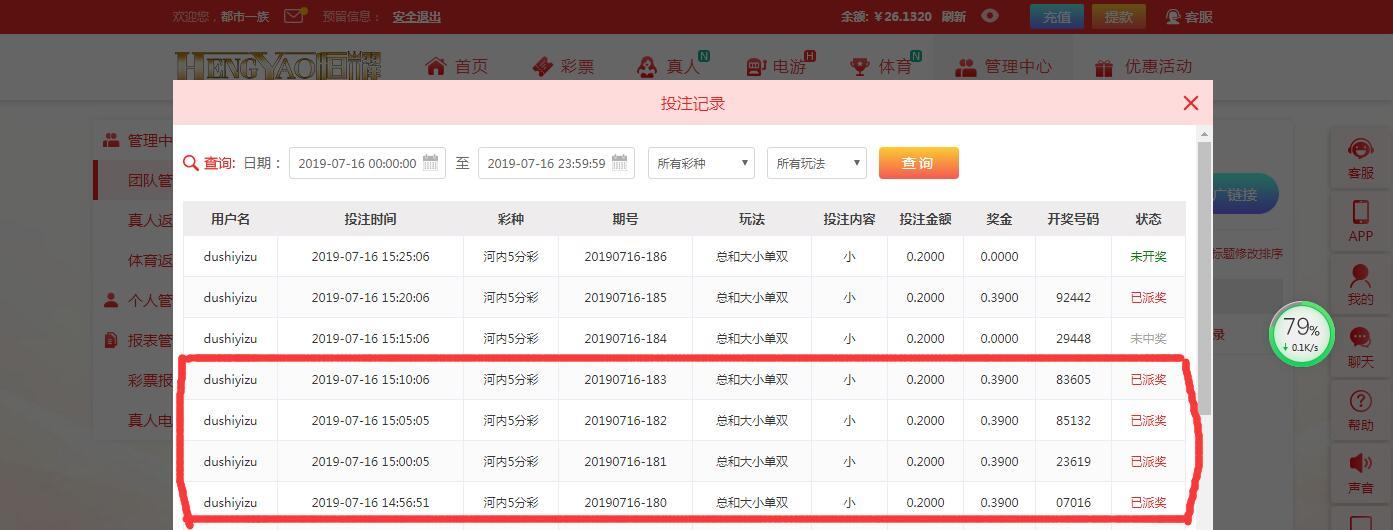Expand the 所有玩法 dropdown
Image resolution: width=1393 pixels, height=530 pixels.
[x=816, y=163]
